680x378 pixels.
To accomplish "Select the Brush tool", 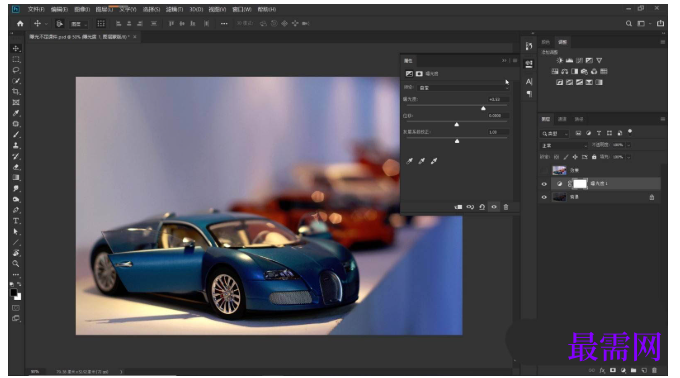I will tap(16, 135).
